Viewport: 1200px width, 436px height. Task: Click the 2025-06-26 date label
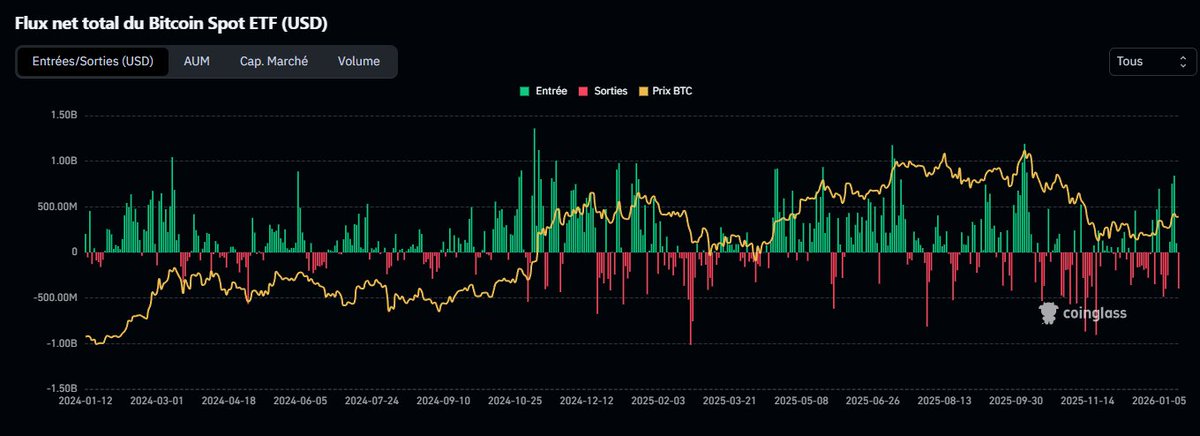[871, 401]
